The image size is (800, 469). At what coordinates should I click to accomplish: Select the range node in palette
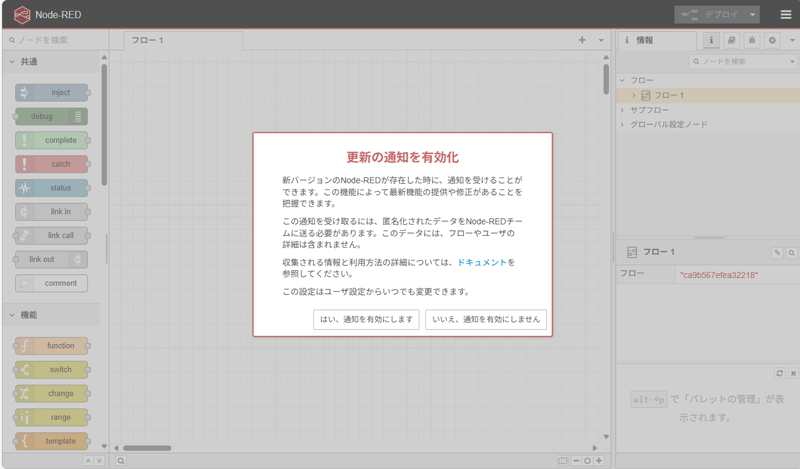tap(52, 417)
